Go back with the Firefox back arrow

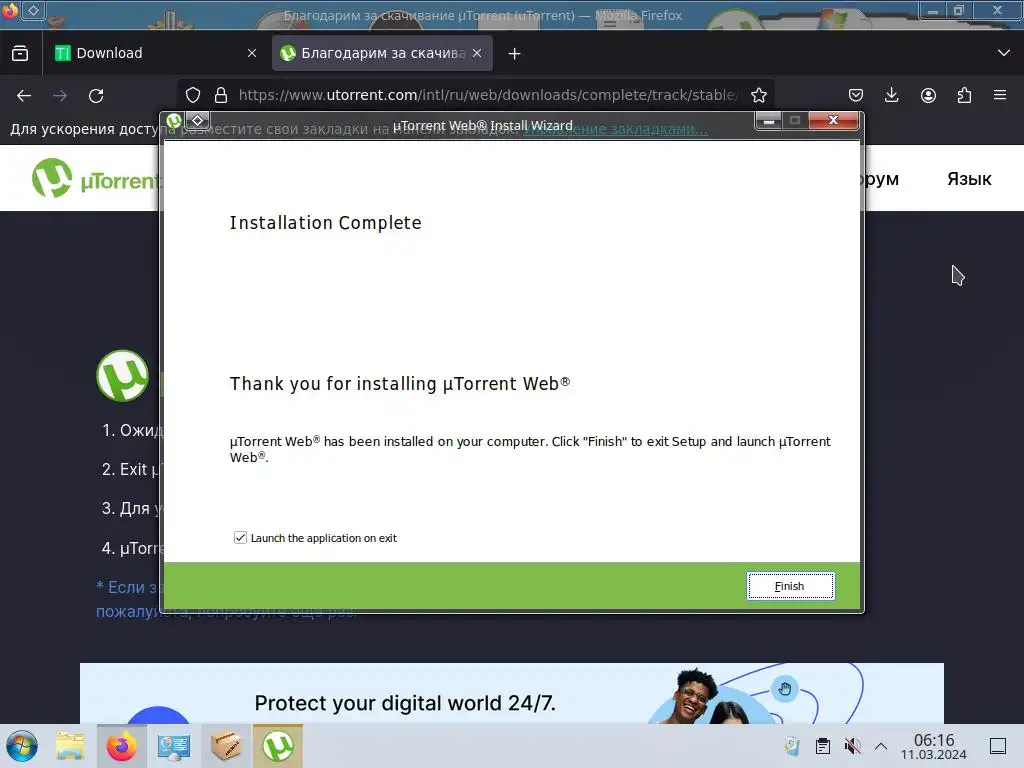pos(24,95)
